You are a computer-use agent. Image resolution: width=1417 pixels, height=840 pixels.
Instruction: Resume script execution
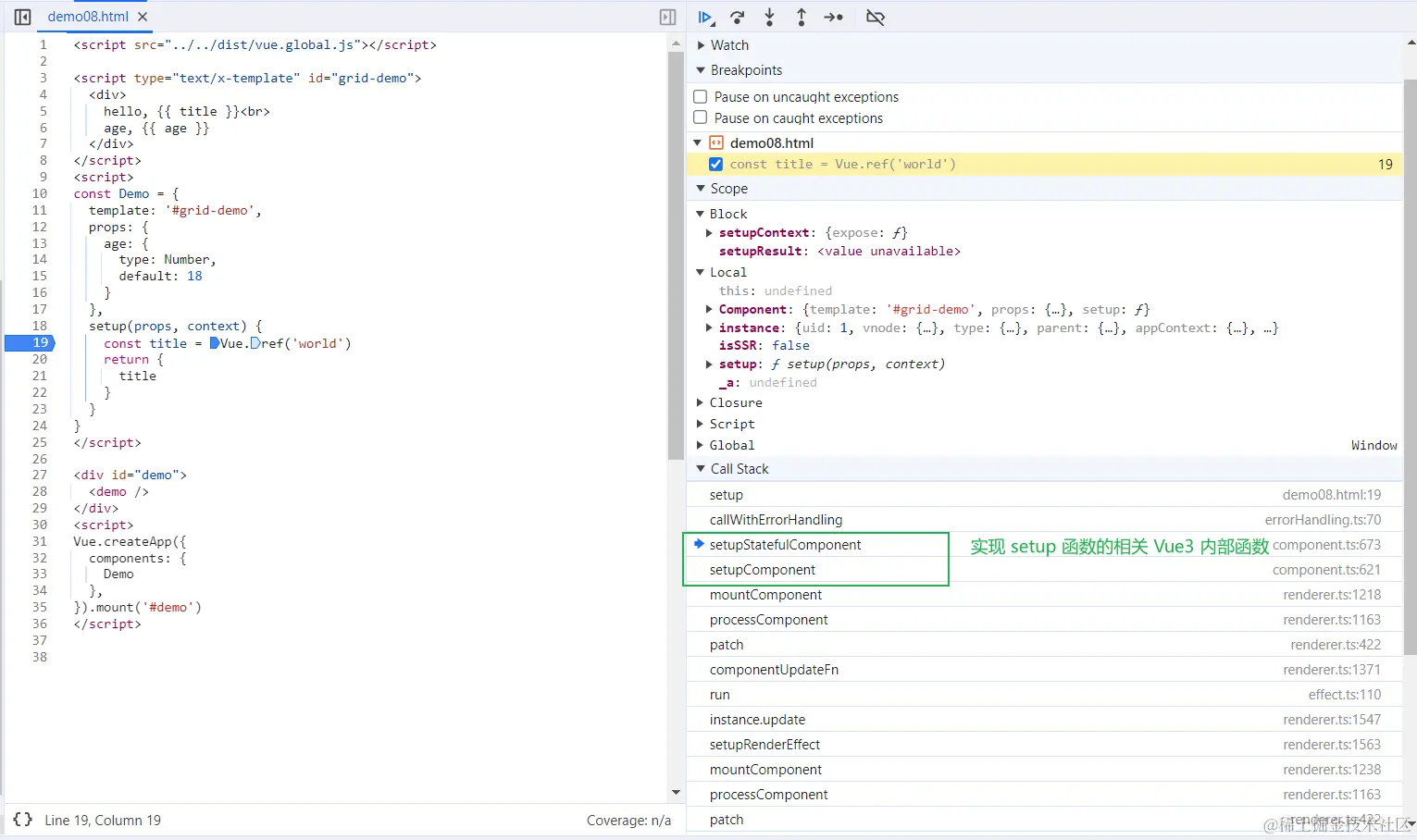[x=705, y=17]
